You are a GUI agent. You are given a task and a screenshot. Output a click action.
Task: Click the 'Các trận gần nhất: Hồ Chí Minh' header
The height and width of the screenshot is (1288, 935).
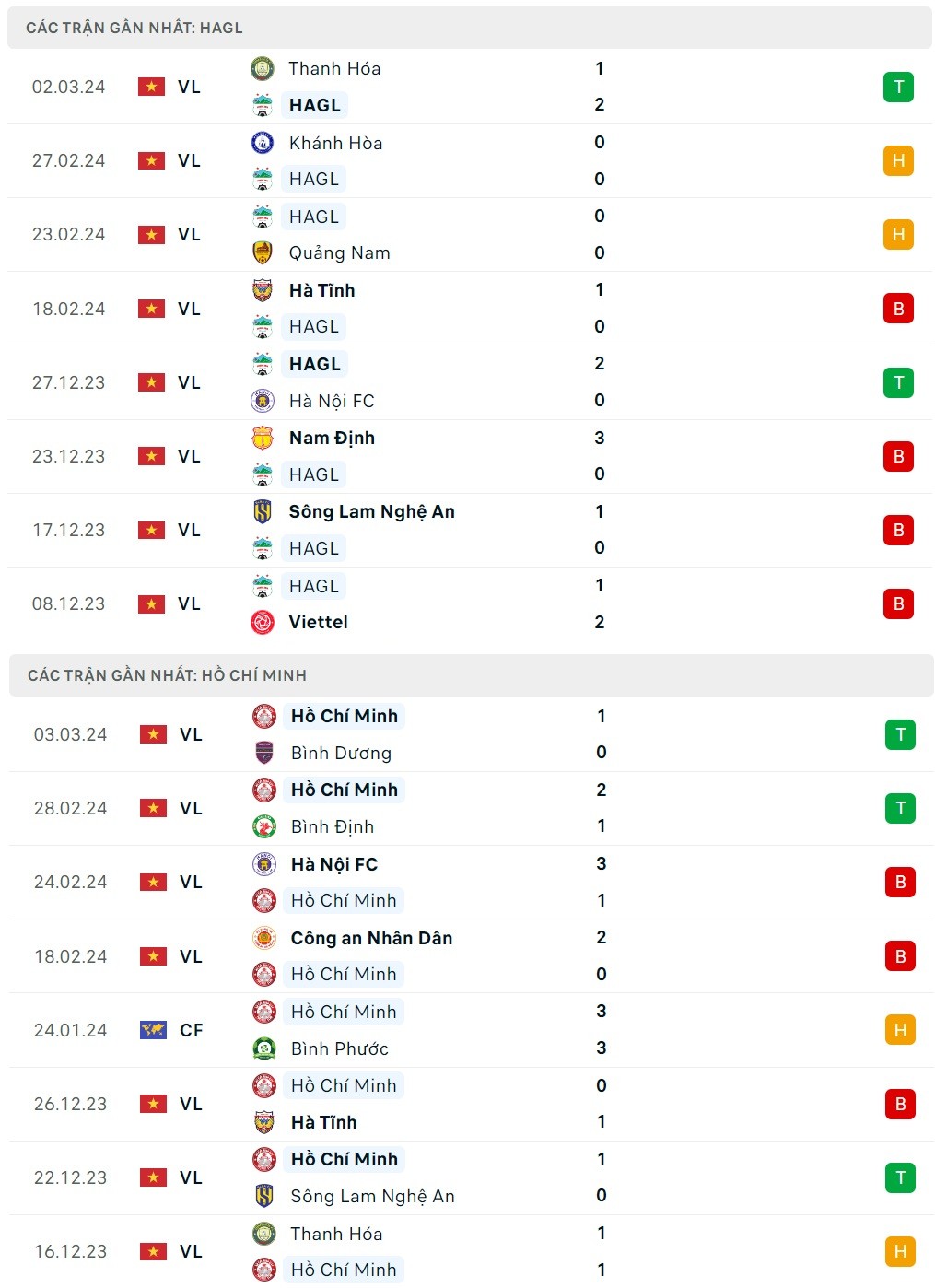click(167, 675)
